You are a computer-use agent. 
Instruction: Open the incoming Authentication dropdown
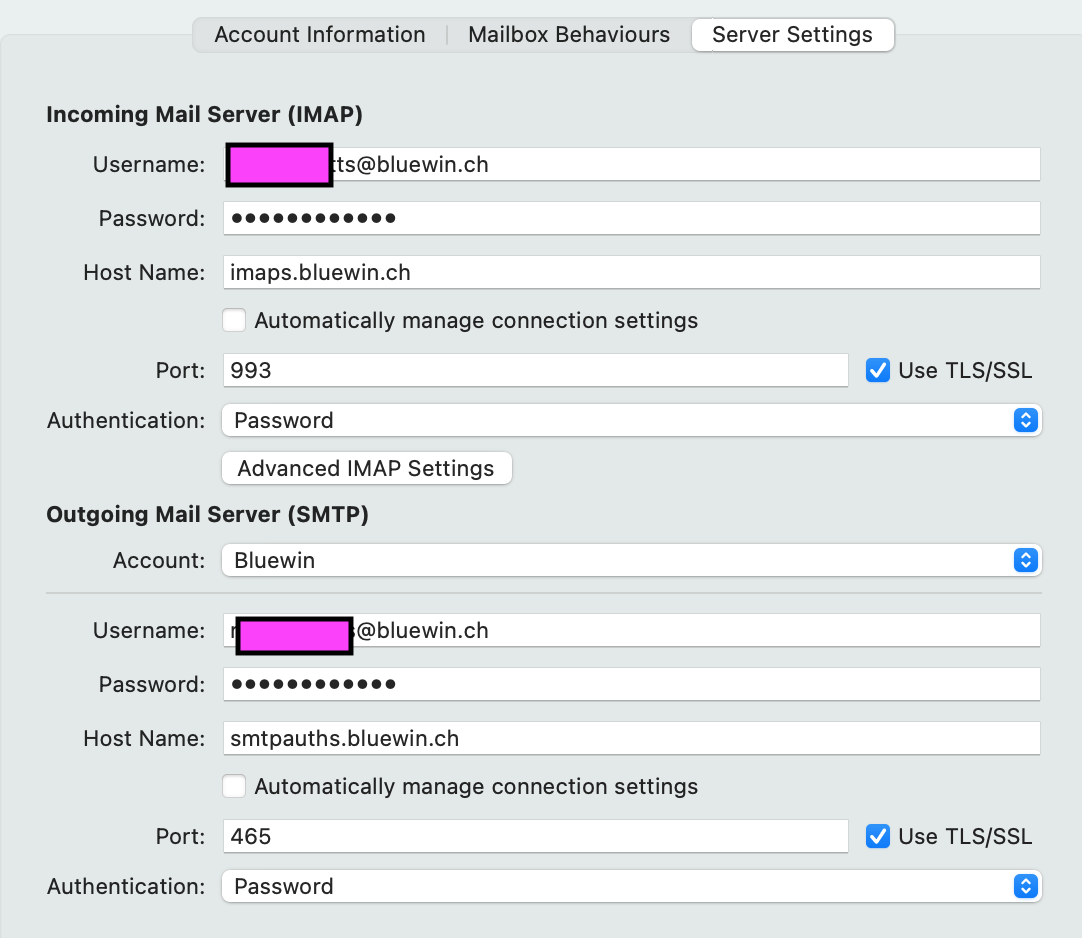[631, 420]
